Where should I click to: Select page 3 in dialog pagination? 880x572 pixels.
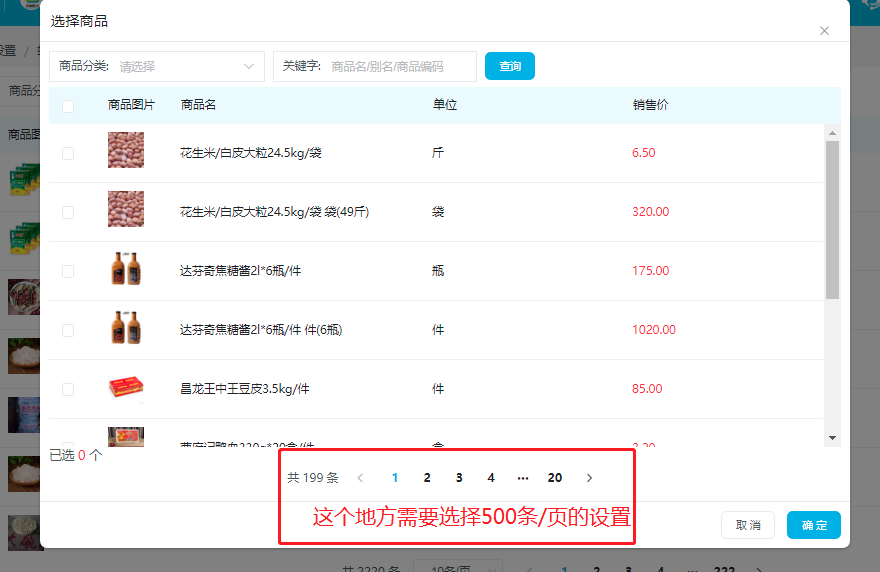pos(459,478)
